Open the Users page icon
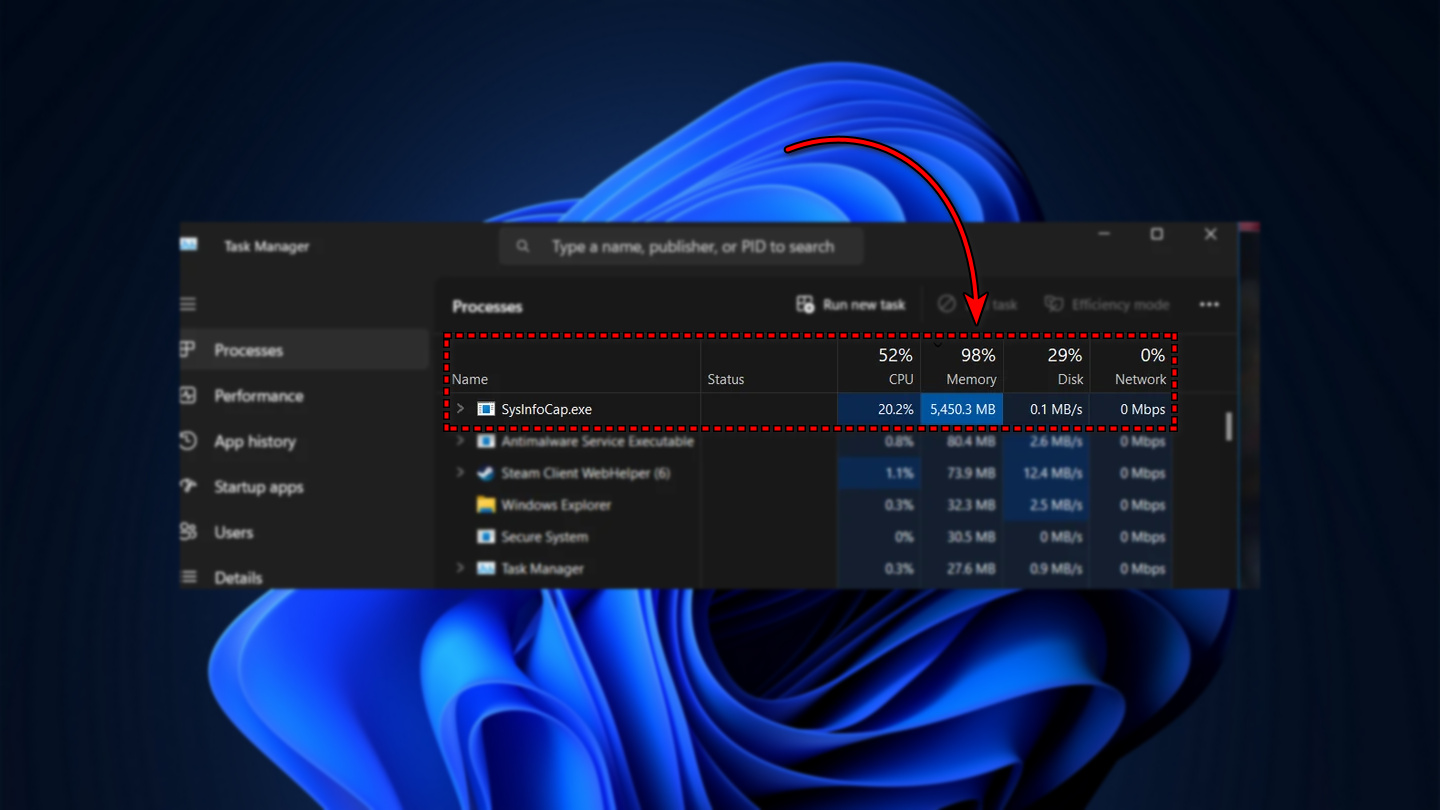Image resolution: width=1440 pixels, height=810 pixels. point(187,532)
